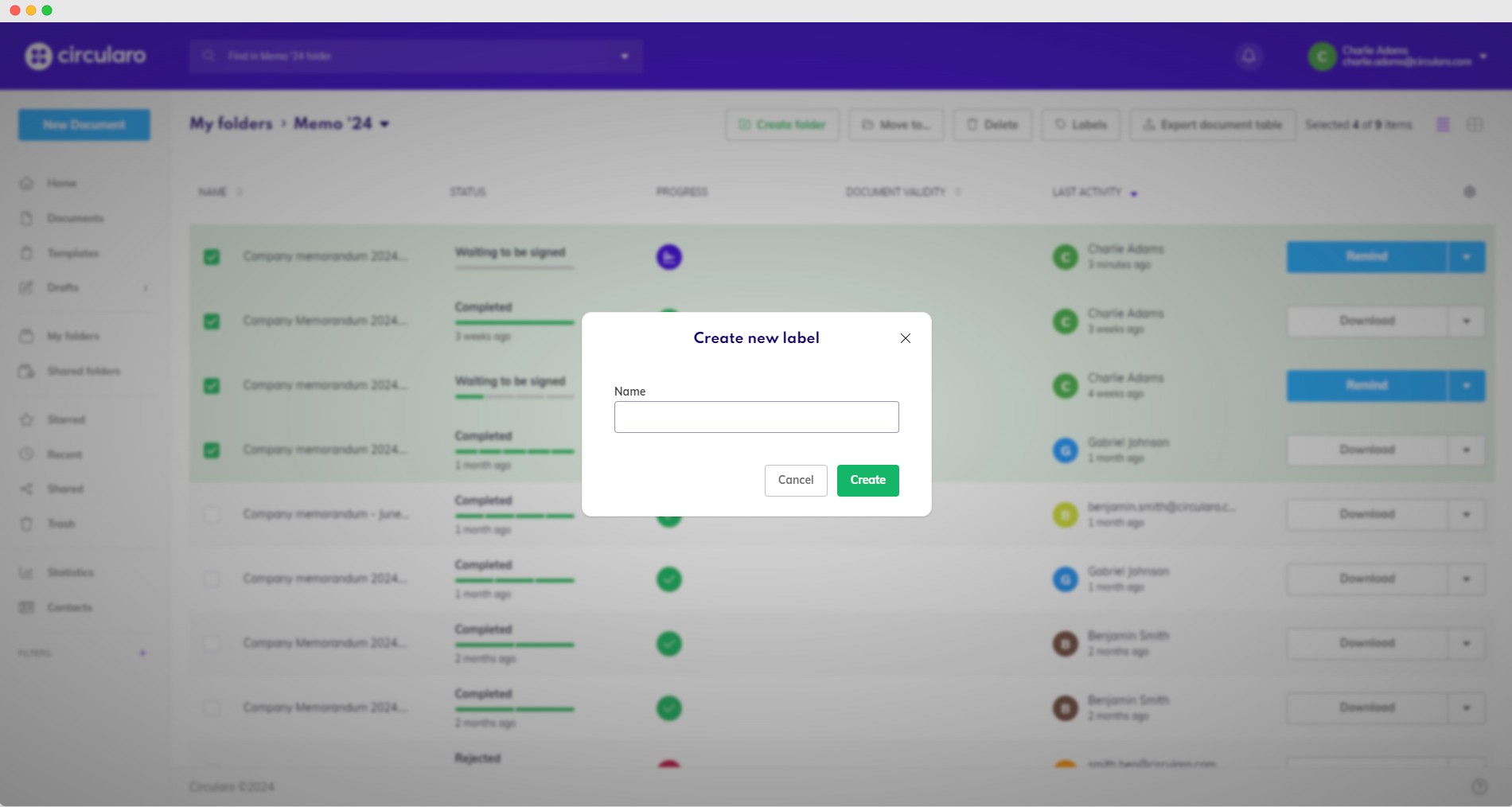Screen dimensions: 1512x807
Task: Uncheck the second Company Memorandum checkbox
Action: 212,322
